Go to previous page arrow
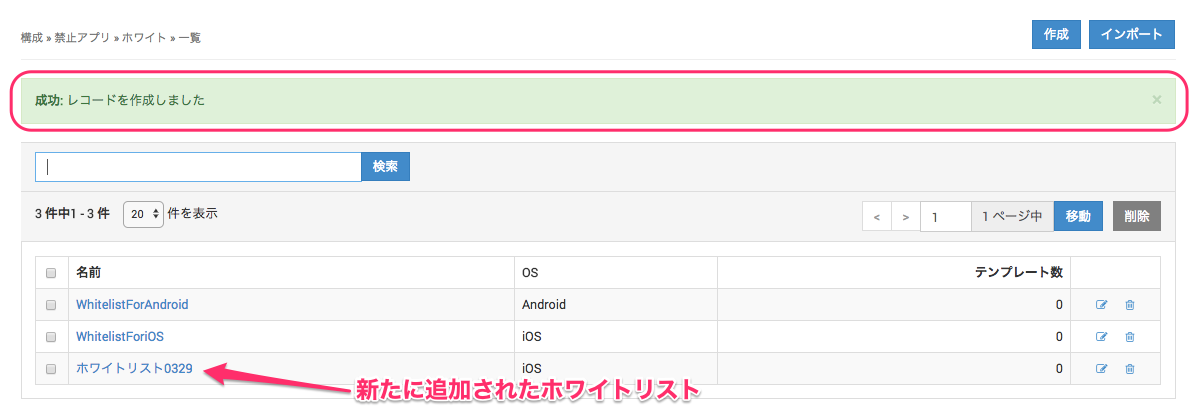The height and width of the screenshot is (416, 1197). (876, 216)
